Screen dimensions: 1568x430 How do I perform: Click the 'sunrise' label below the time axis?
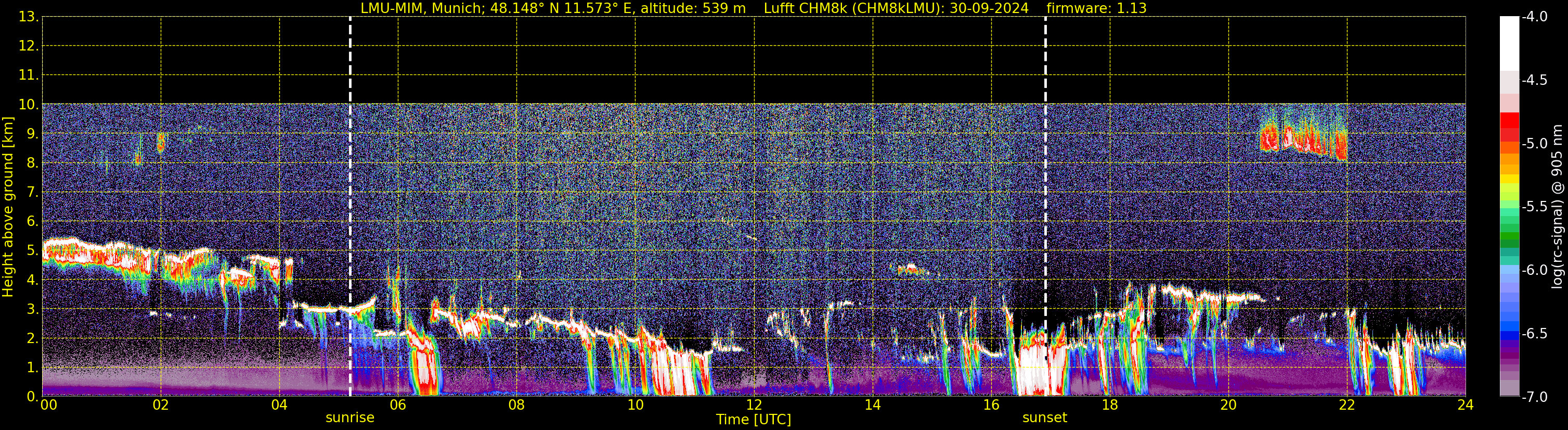point(350,418)
